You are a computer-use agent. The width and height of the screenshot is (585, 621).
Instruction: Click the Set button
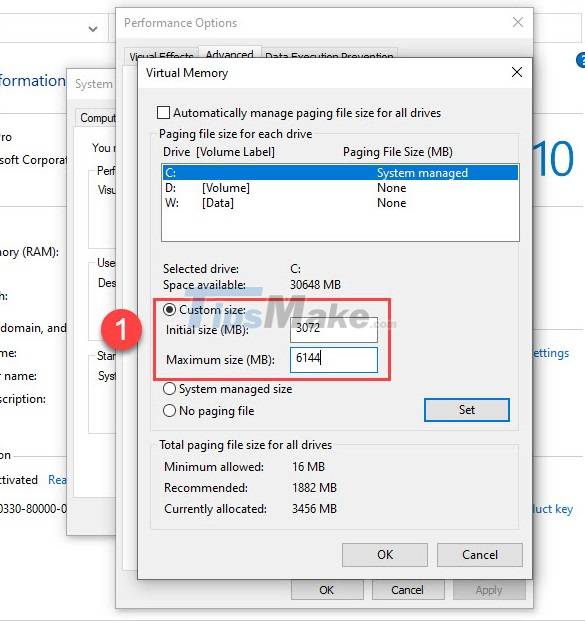[x=467, y=410]
